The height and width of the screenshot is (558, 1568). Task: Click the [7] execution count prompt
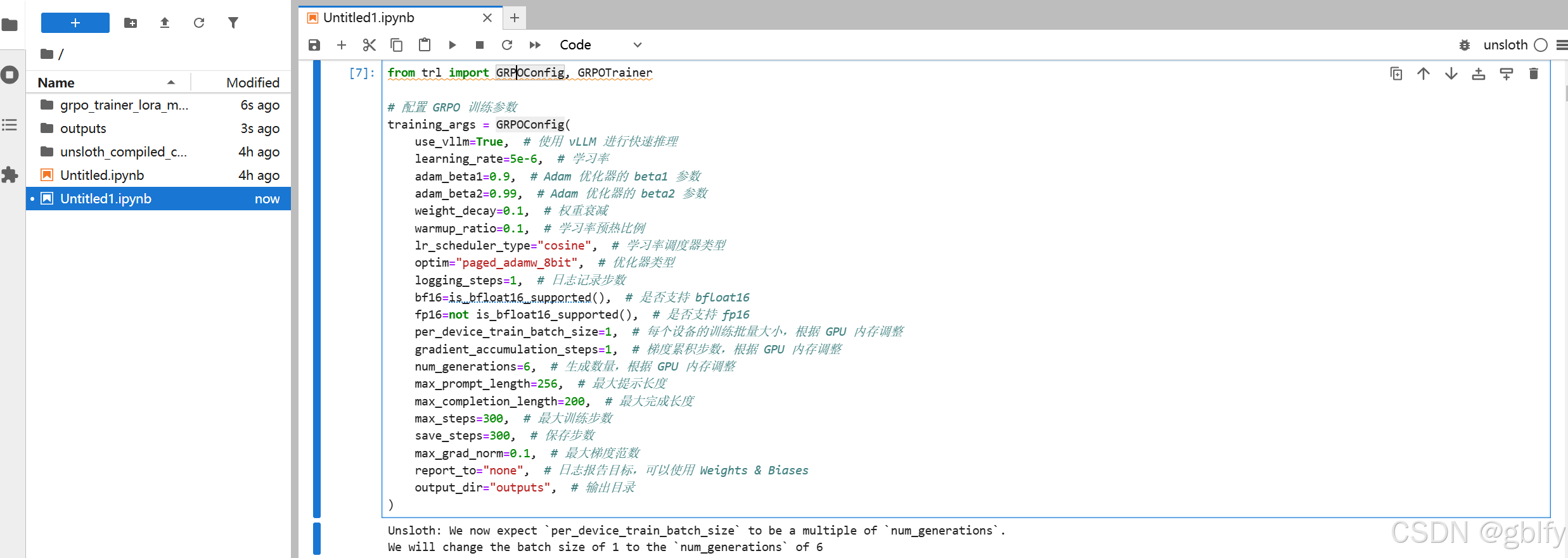pos(362,73)
